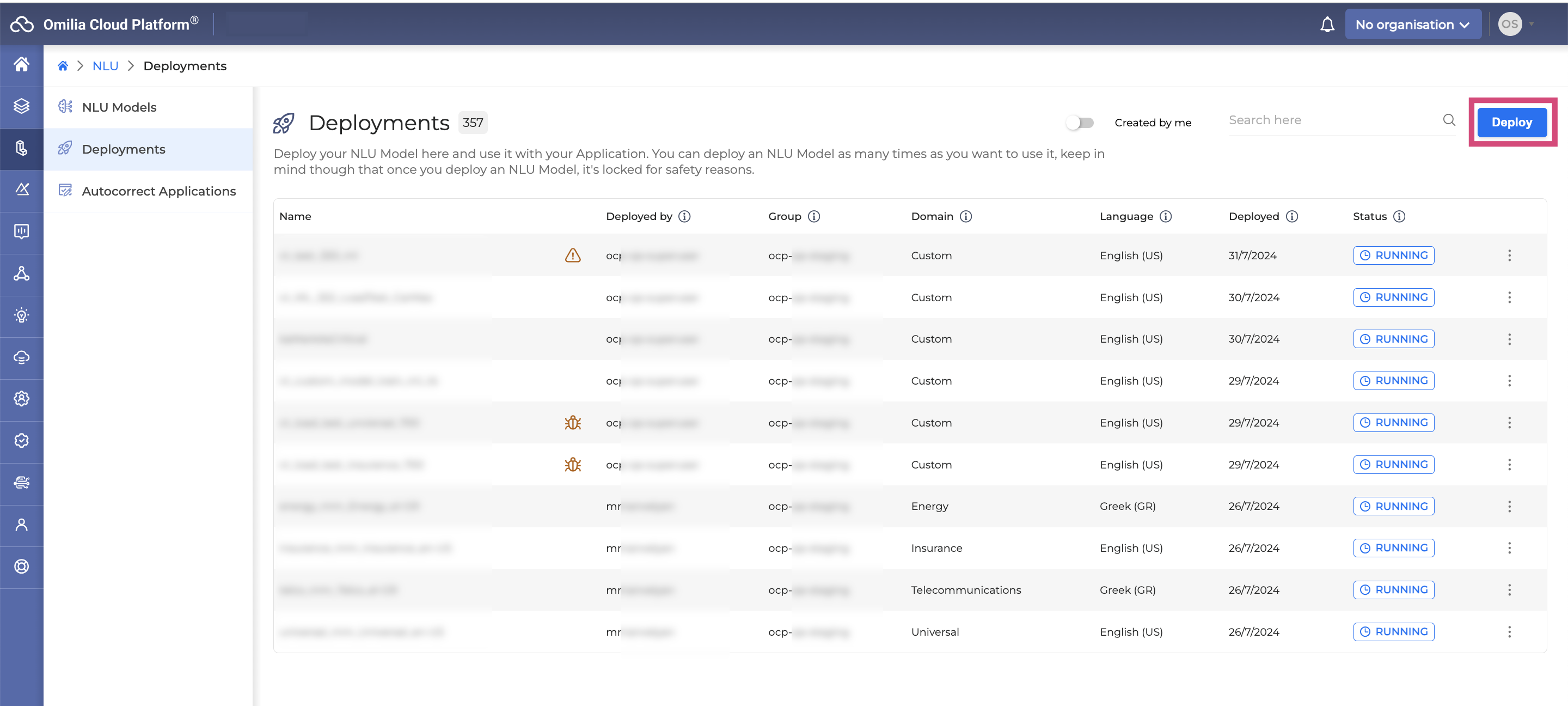Open the lifebuoy support icon in left rail
This screenshot has height=706, width=1568.
[21, 567]
